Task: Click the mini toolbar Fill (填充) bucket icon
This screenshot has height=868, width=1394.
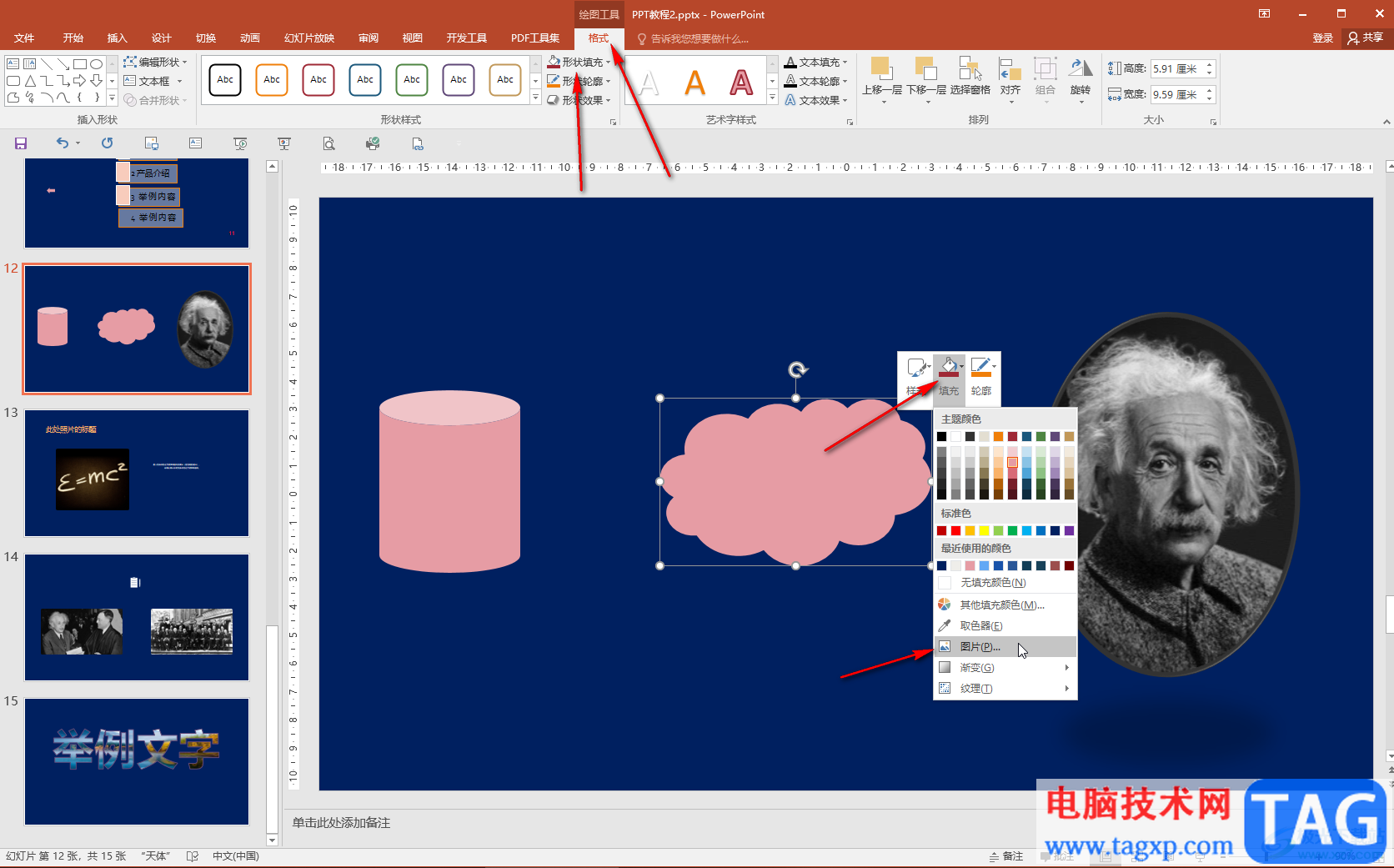Action: [949, 368]
